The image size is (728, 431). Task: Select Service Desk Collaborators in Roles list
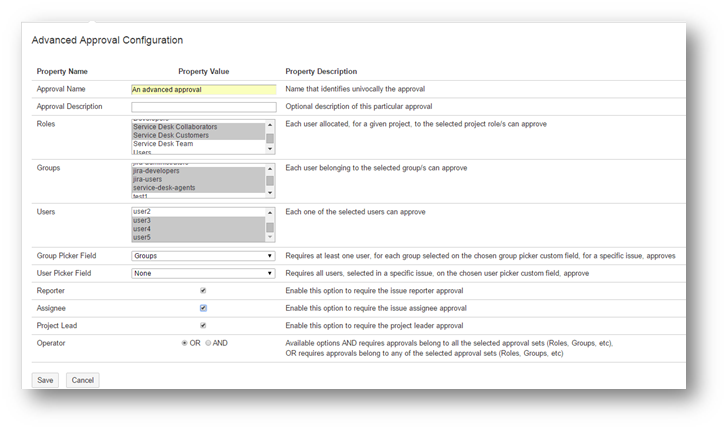[x=173, y=127]
